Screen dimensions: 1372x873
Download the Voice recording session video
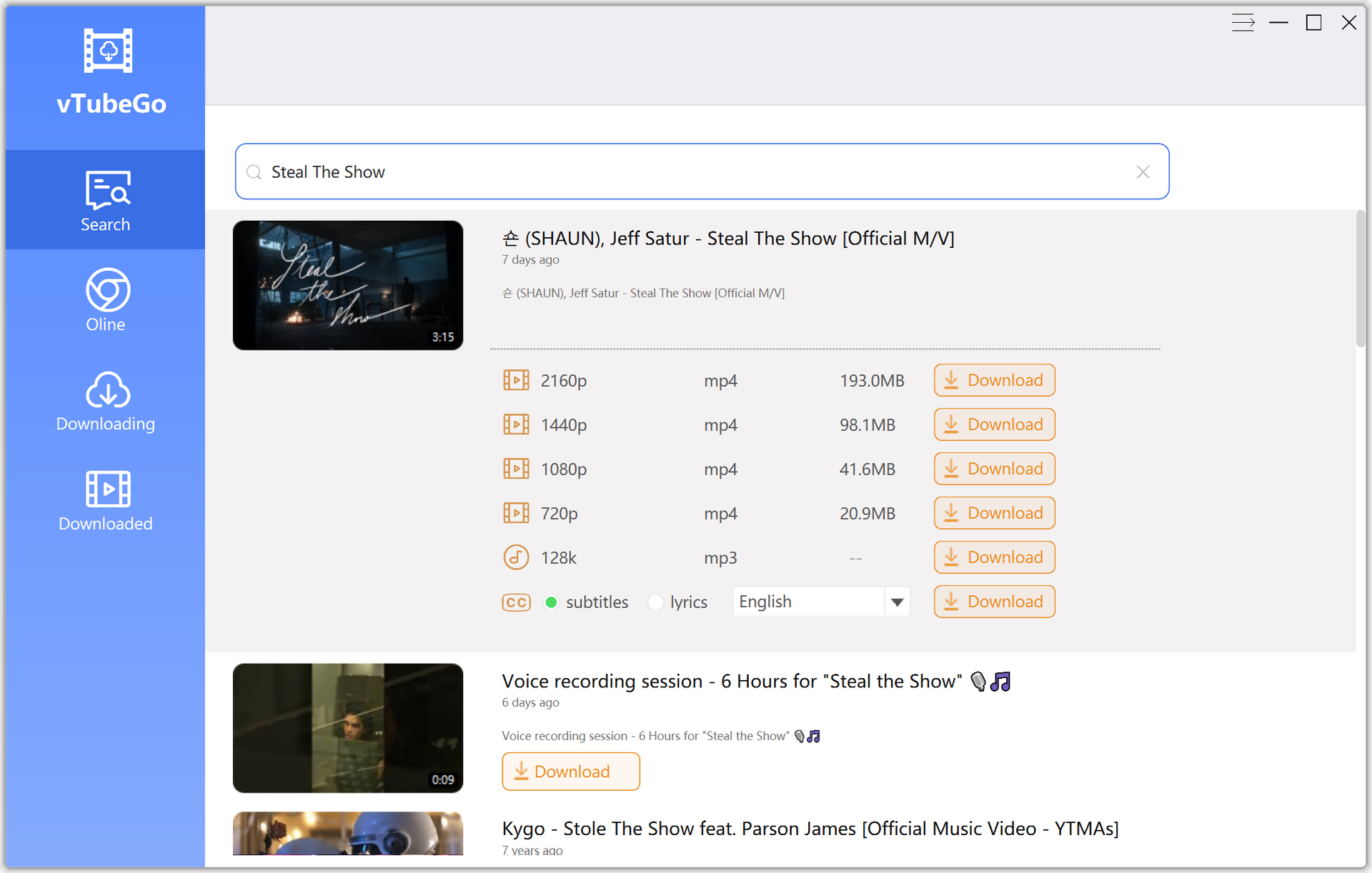click(x=570, y=772)
